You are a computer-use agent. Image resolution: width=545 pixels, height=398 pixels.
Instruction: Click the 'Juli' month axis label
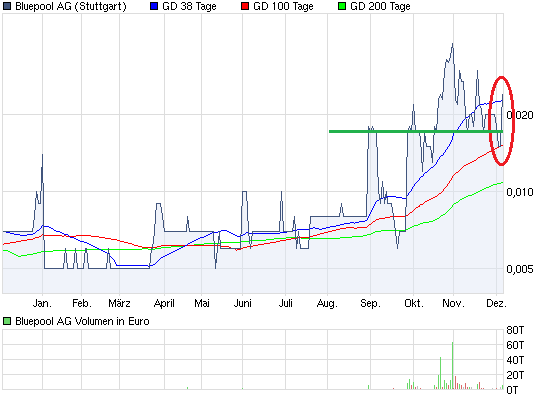pyautogui.click(x=285, y=303)
